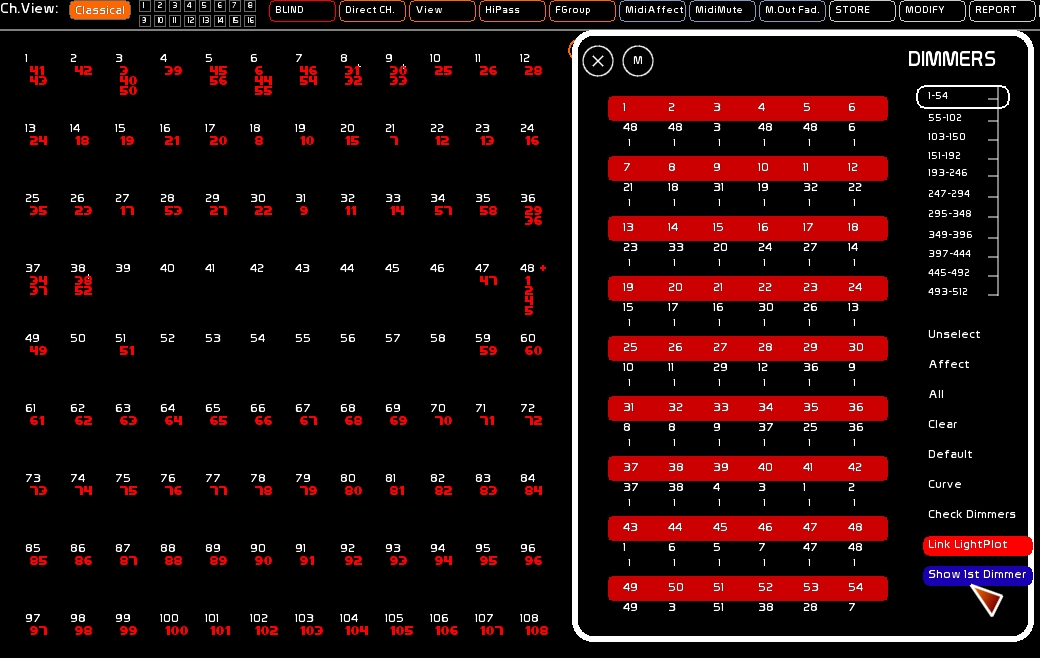Click the round M button
The image size is (1040, 658).
coord(637,61)
